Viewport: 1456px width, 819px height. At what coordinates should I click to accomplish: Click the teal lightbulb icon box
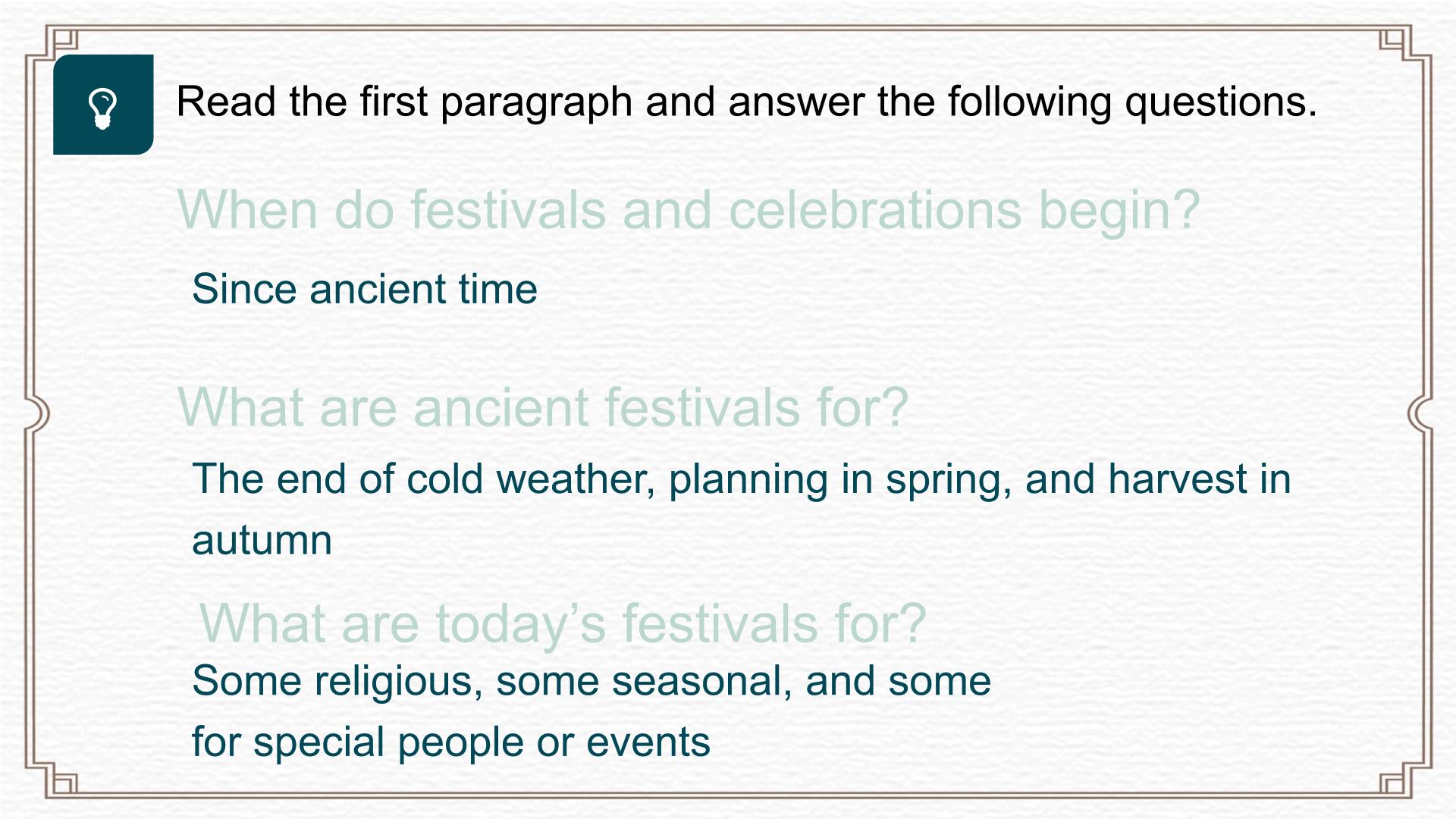pyautogui.click(x=103, y=105)
